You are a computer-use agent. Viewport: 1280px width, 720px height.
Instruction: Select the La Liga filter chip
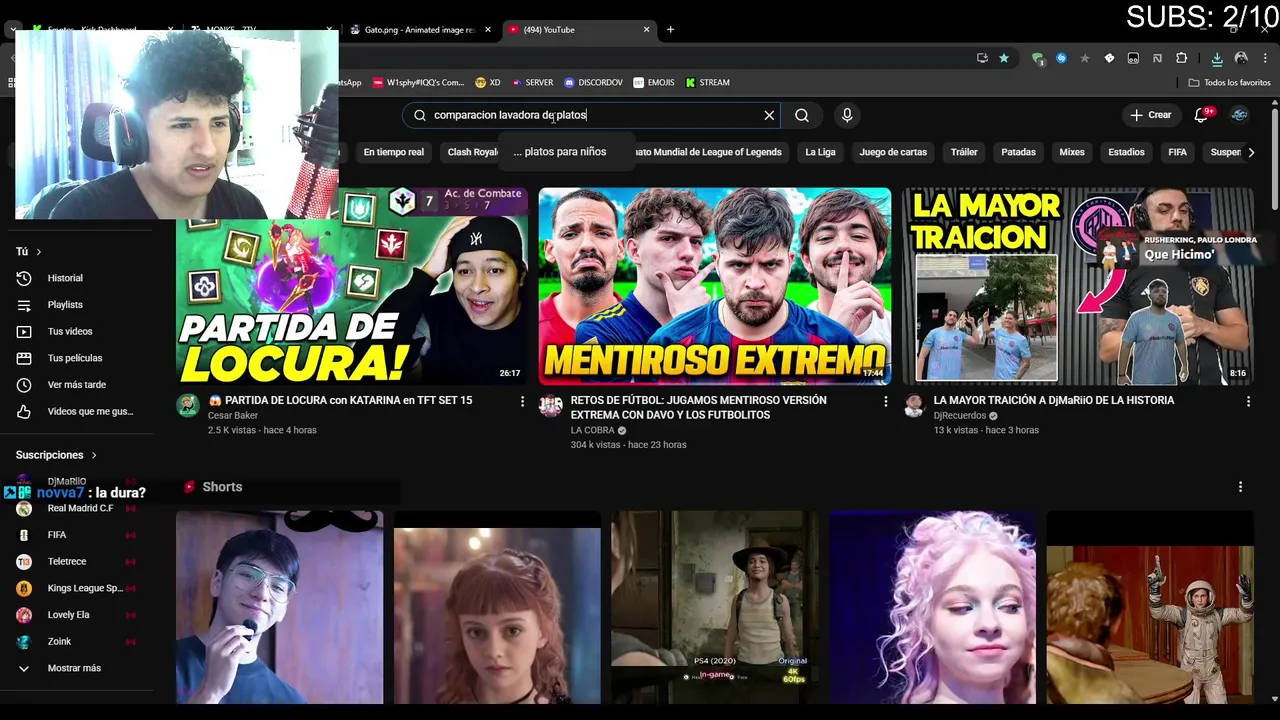(820, 152)
